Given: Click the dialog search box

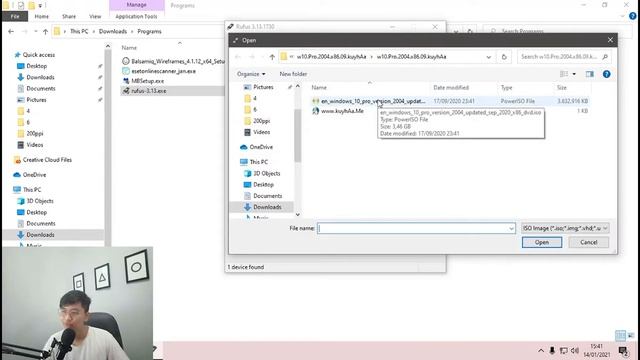Looking at the screenshot, I should [564, 57].
